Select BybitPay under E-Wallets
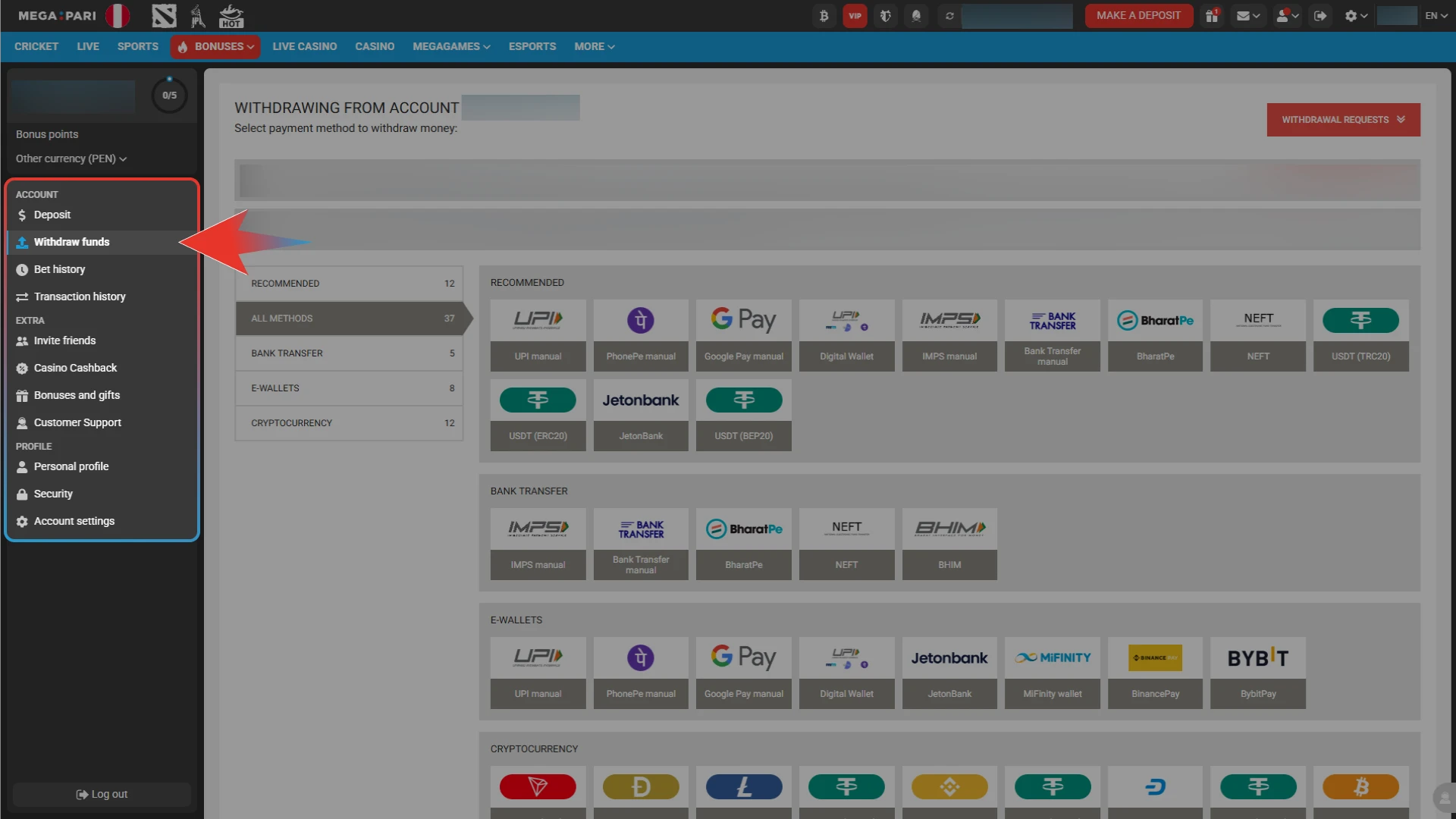 click(x=1258, y=673)
